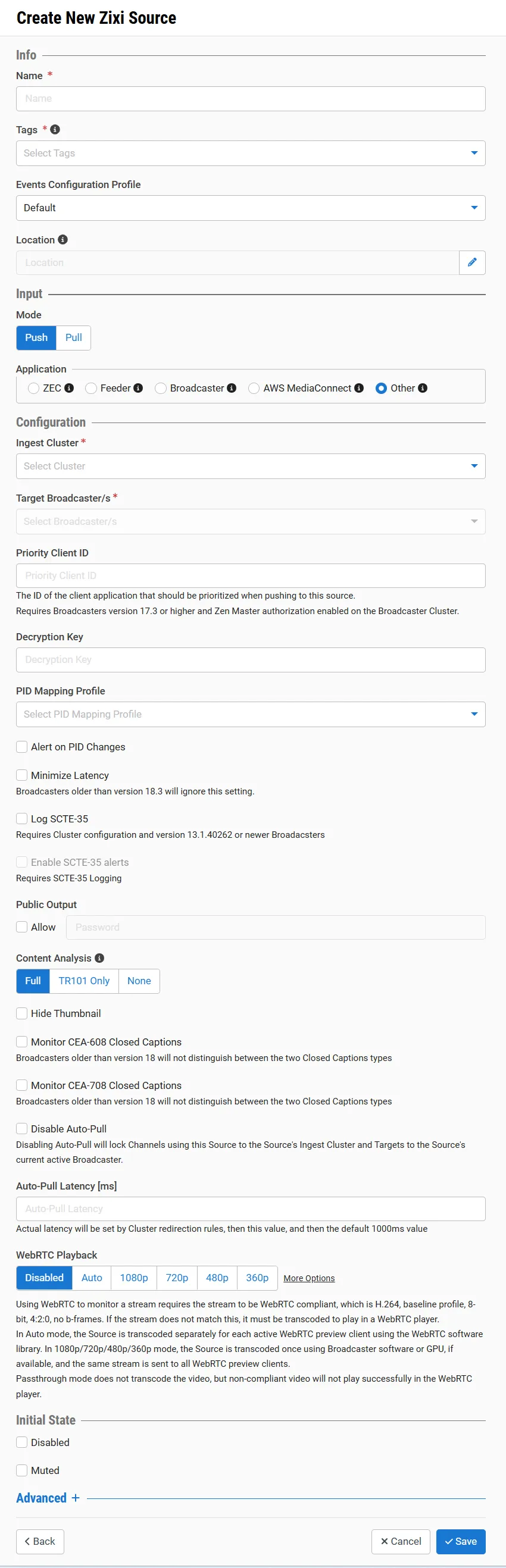Check the Minimize Latency checkbox
Screen dimensions: 506x1568
click(x=22, y=775)
